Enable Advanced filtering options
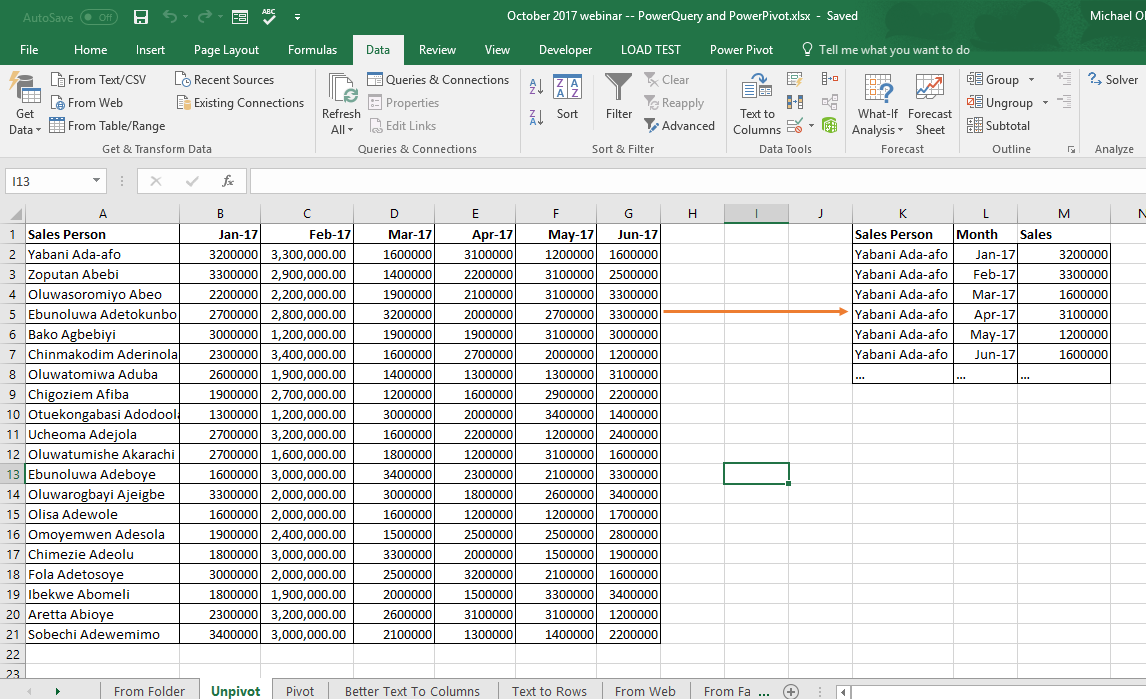Viewport: 1146px width, 699px height. click(681, 126)
